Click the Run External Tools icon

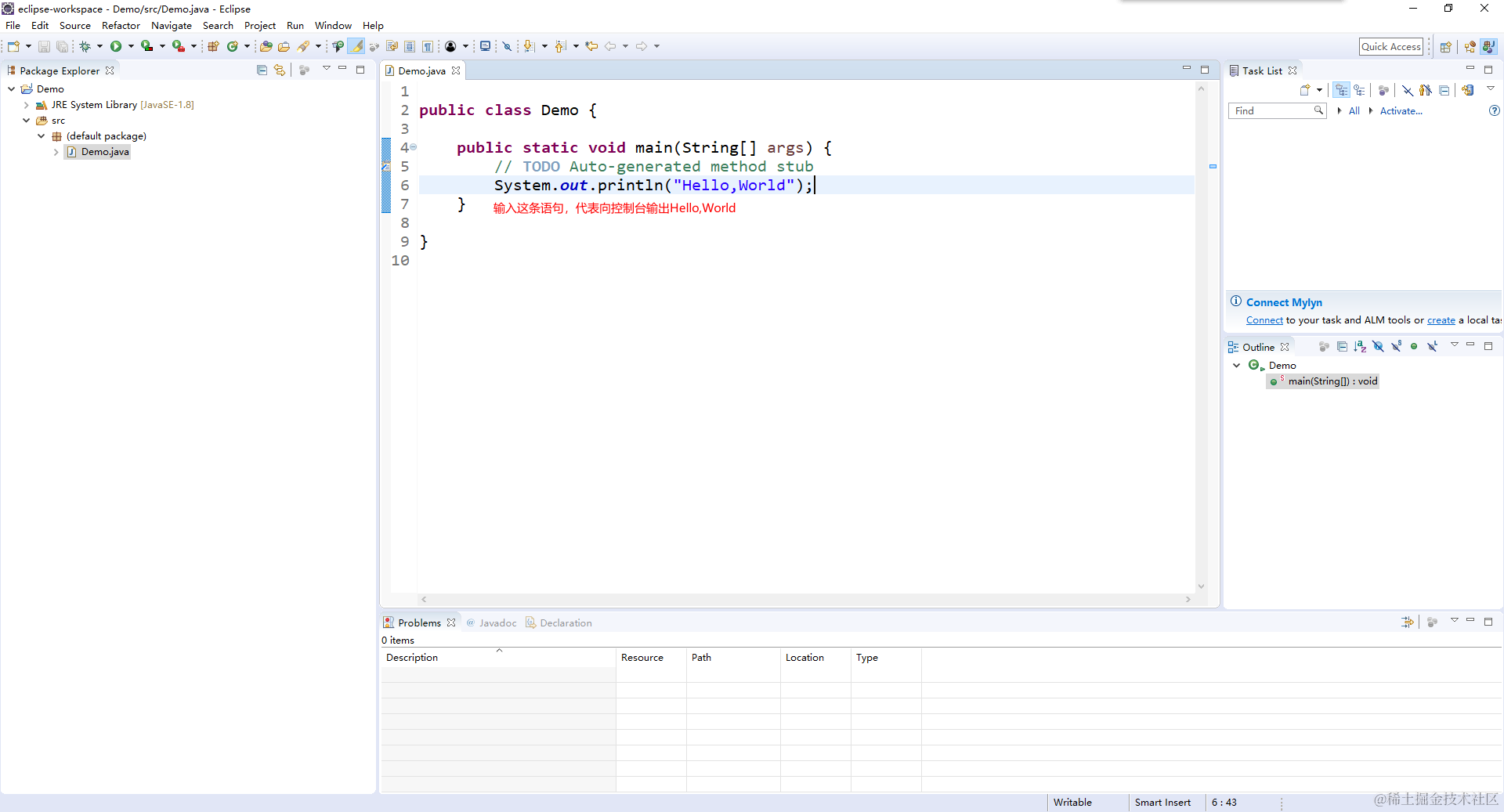(x=179, y=46)
